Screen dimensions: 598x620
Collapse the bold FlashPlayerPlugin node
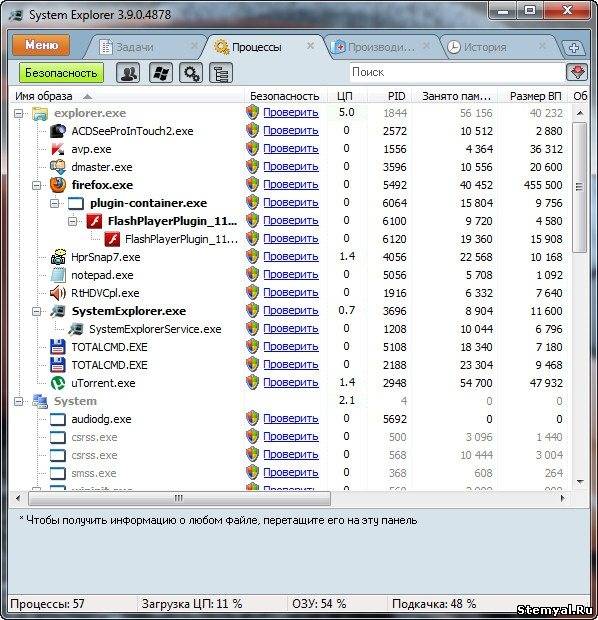click(72, 221)
